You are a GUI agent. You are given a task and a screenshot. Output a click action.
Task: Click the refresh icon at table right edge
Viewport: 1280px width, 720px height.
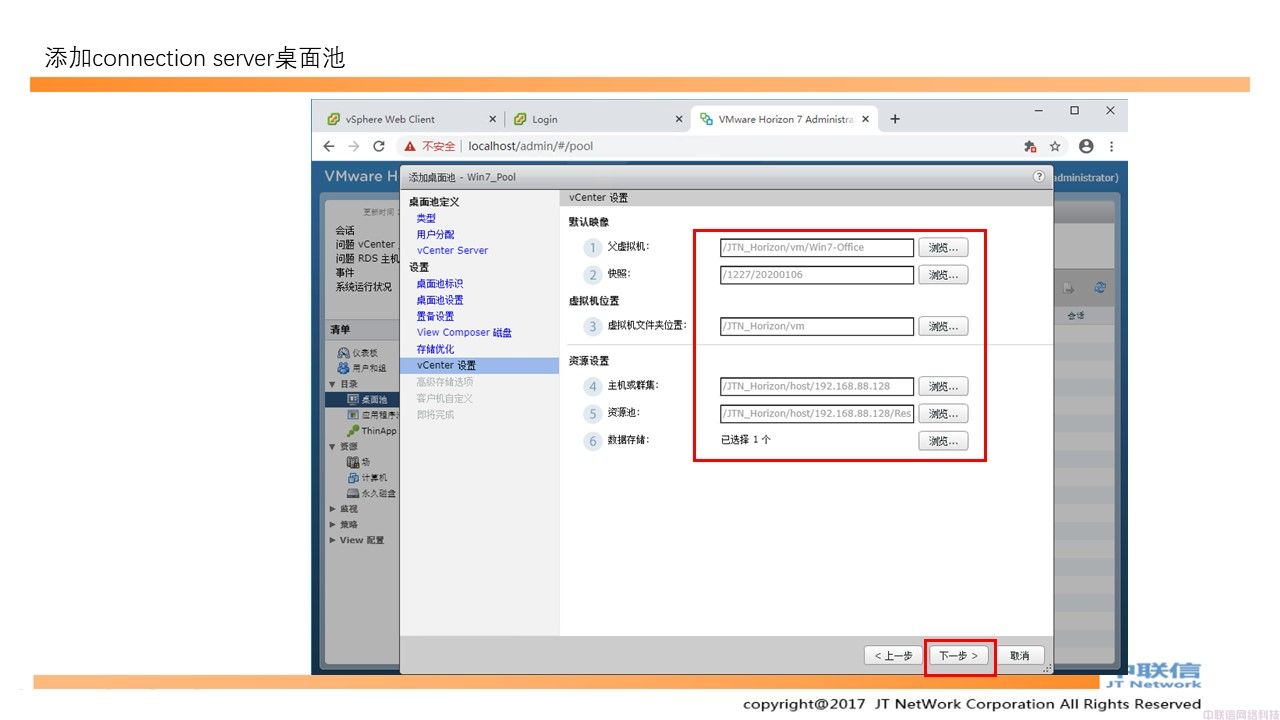click(x=1100, y=287)
